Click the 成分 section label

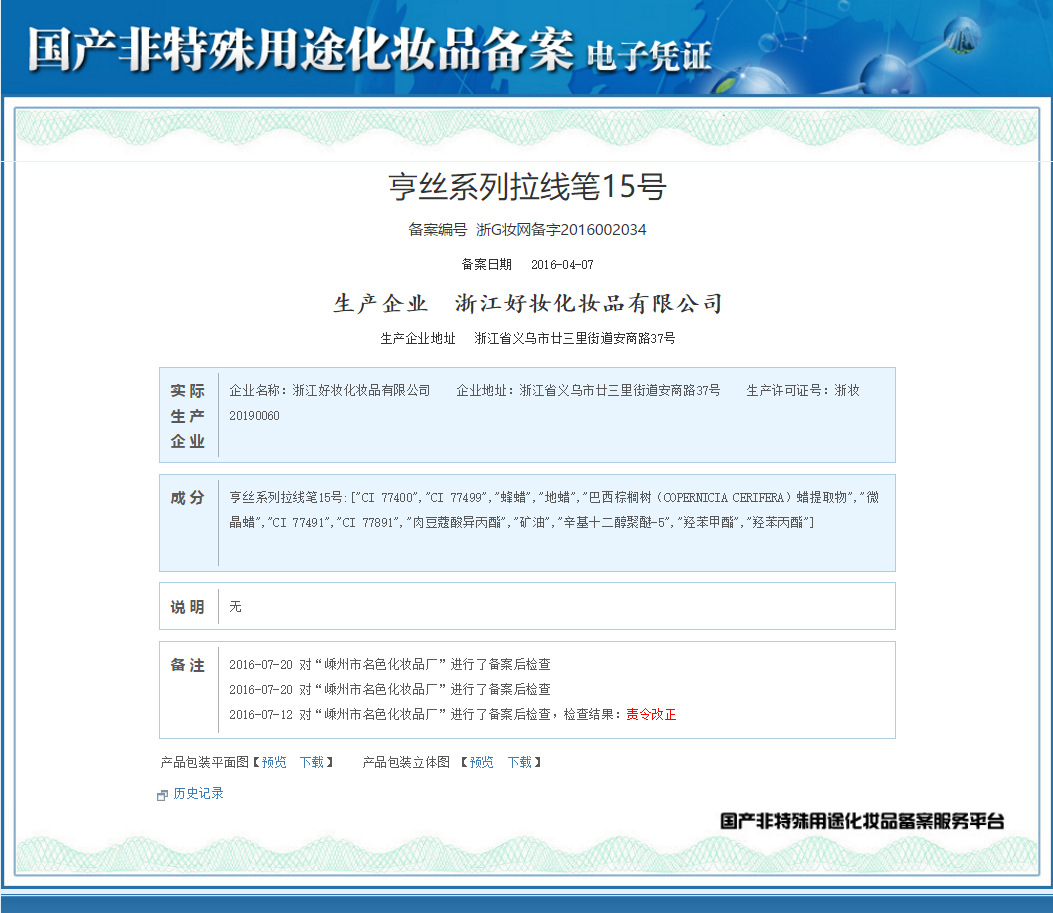coord(187,497)
